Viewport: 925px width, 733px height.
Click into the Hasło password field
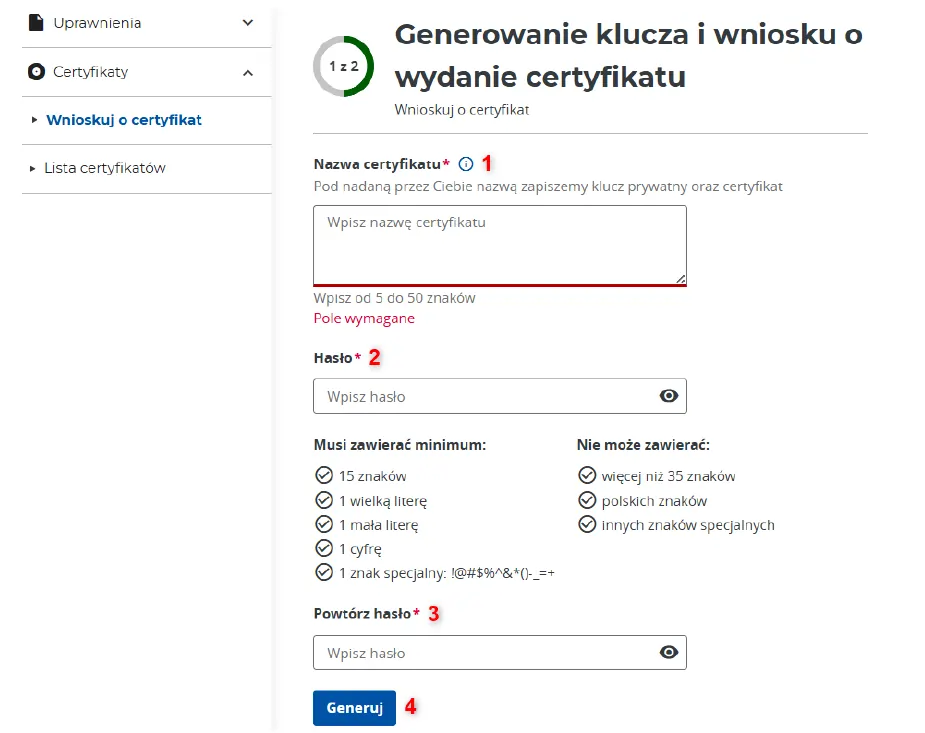click(485, 396)
